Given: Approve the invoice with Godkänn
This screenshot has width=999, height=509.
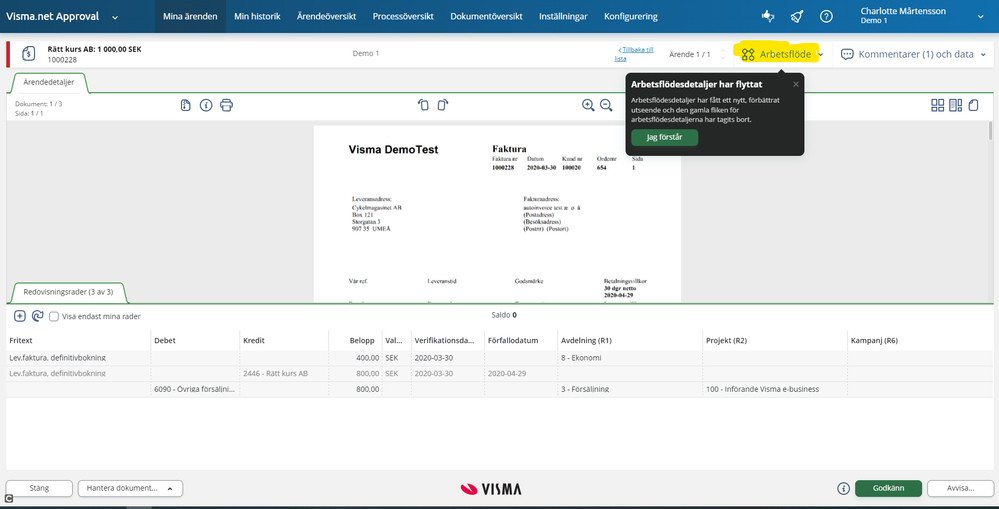Looking at the screenshot, I should tap(888, 488).
